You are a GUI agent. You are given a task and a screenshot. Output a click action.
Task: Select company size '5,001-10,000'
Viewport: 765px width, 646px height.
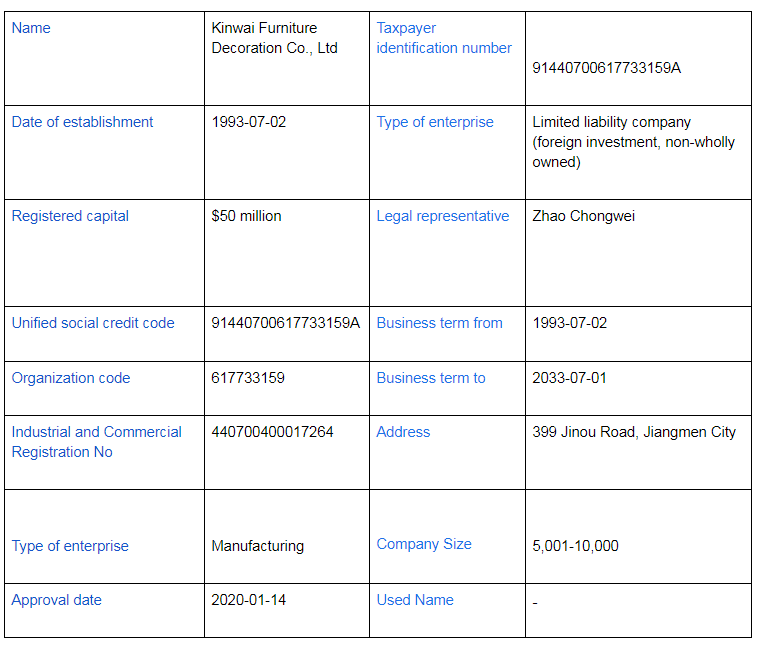click(575, 546)
